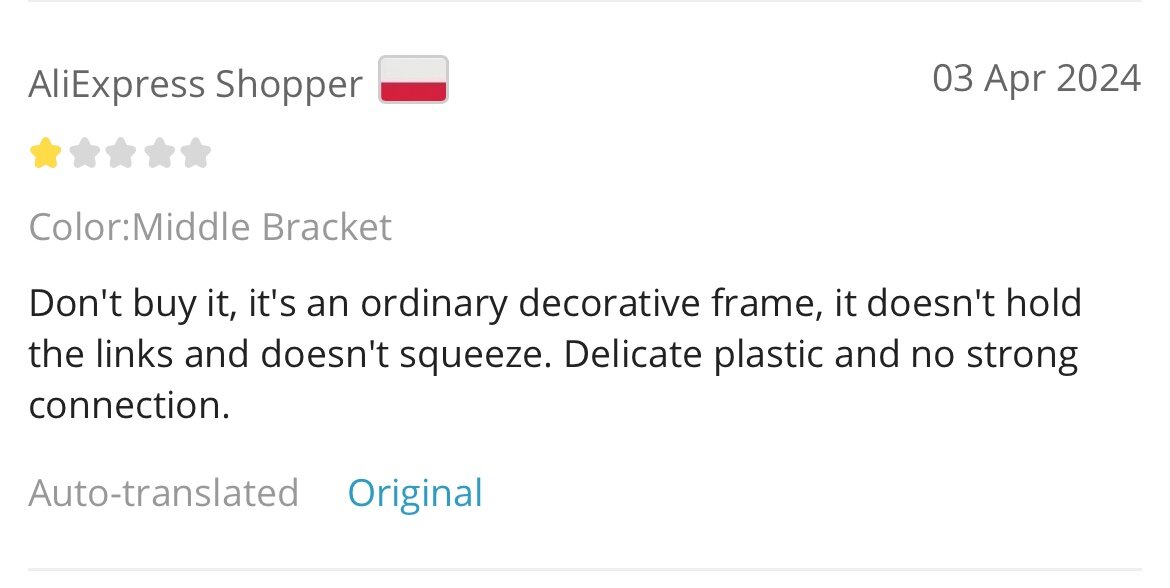The image size is (1170, 588).
Task: Click "decorative frame" phrase in the review
Action: point(670,303)
